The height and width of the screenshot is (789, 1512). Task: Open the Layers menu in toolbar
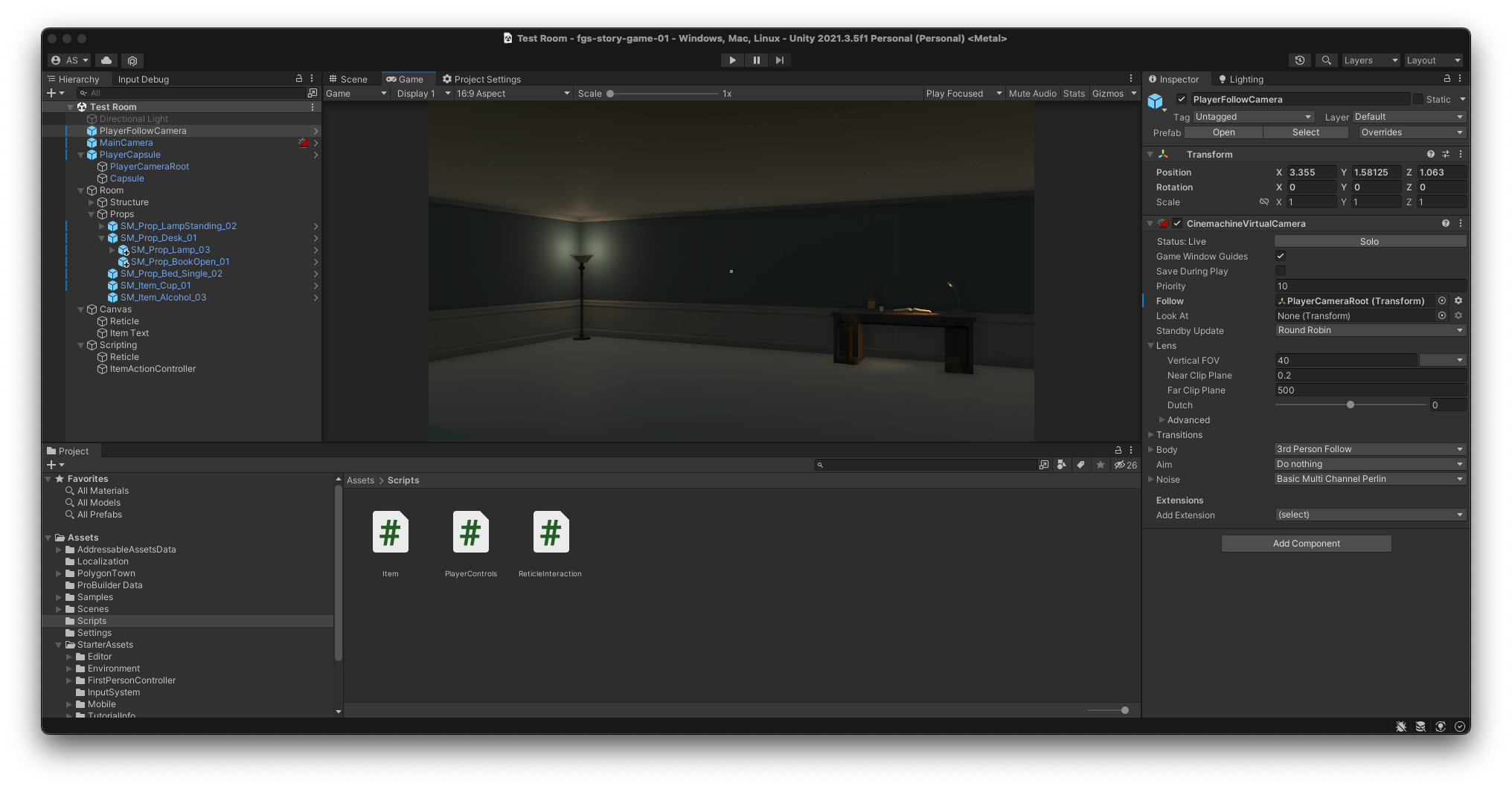point(1370,60)
